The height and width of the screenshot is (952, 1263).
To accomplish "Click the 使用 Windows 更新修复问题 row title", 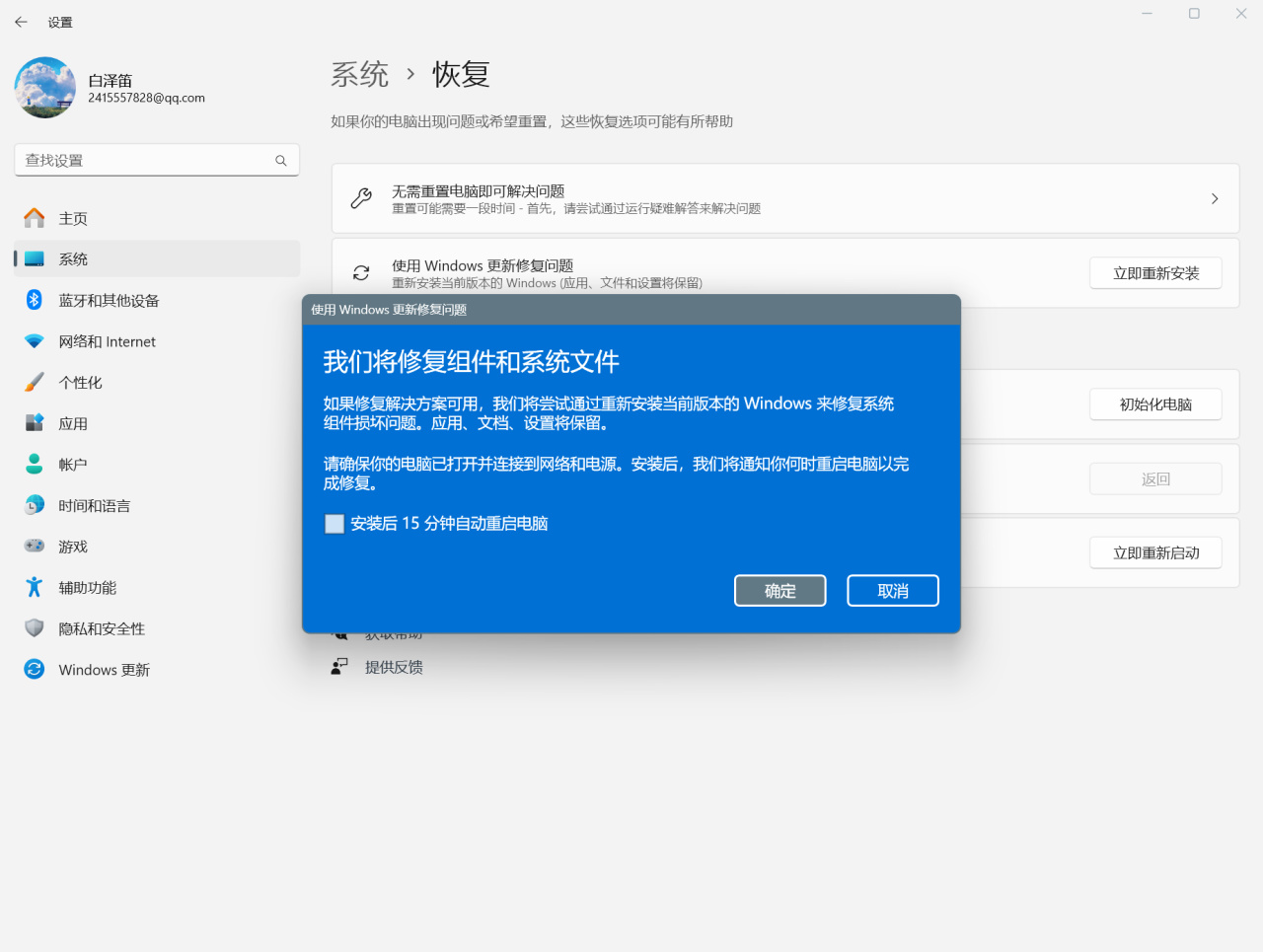I will pos(483,265).
